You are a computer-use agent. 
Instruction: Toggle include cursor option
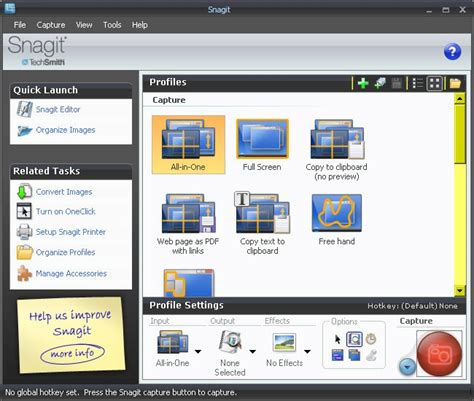pyautogui.click(x=338, y=339)
